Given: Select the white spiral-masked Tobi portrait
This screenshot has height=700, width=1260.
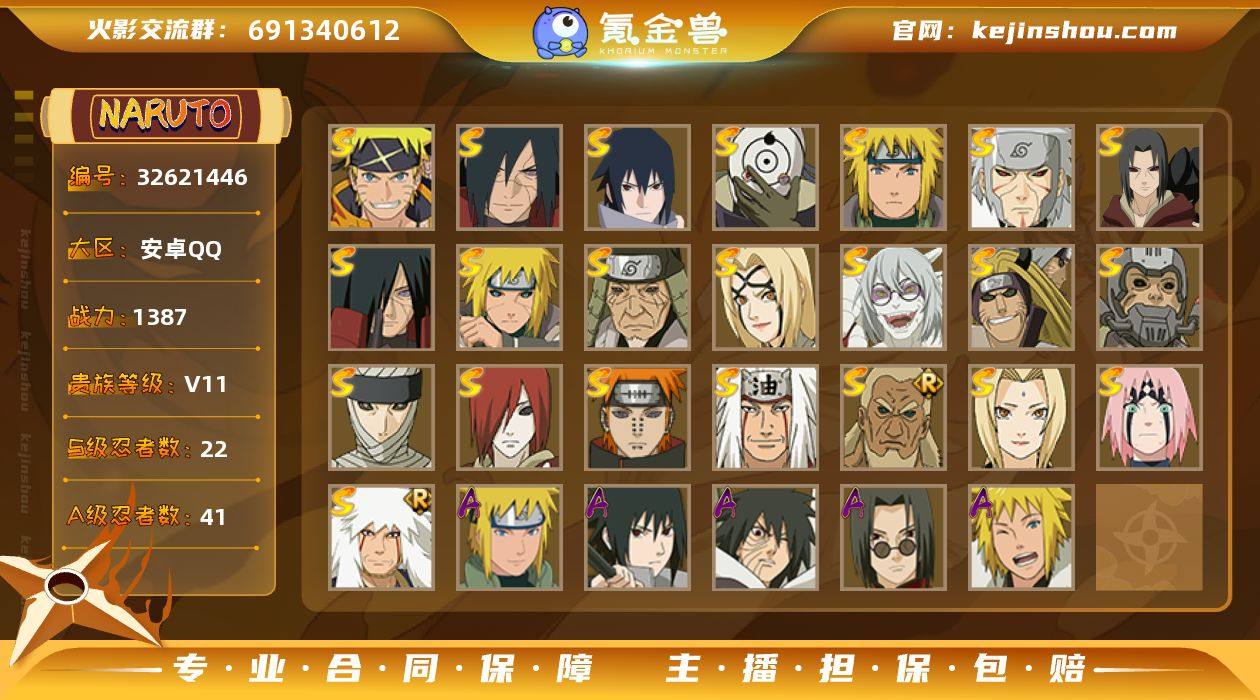Looking at the screenshot, I should click(x=766, y=178).
